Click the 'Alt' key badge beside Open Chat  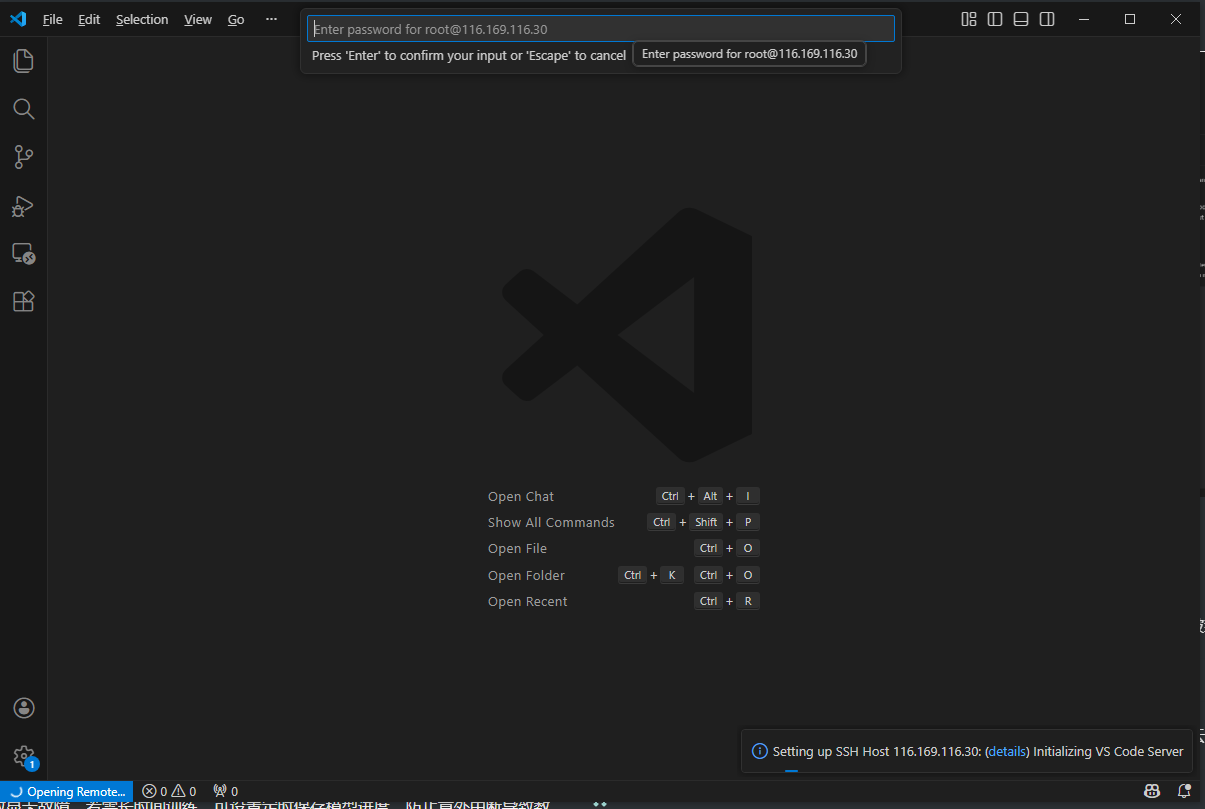pos(710,496)
